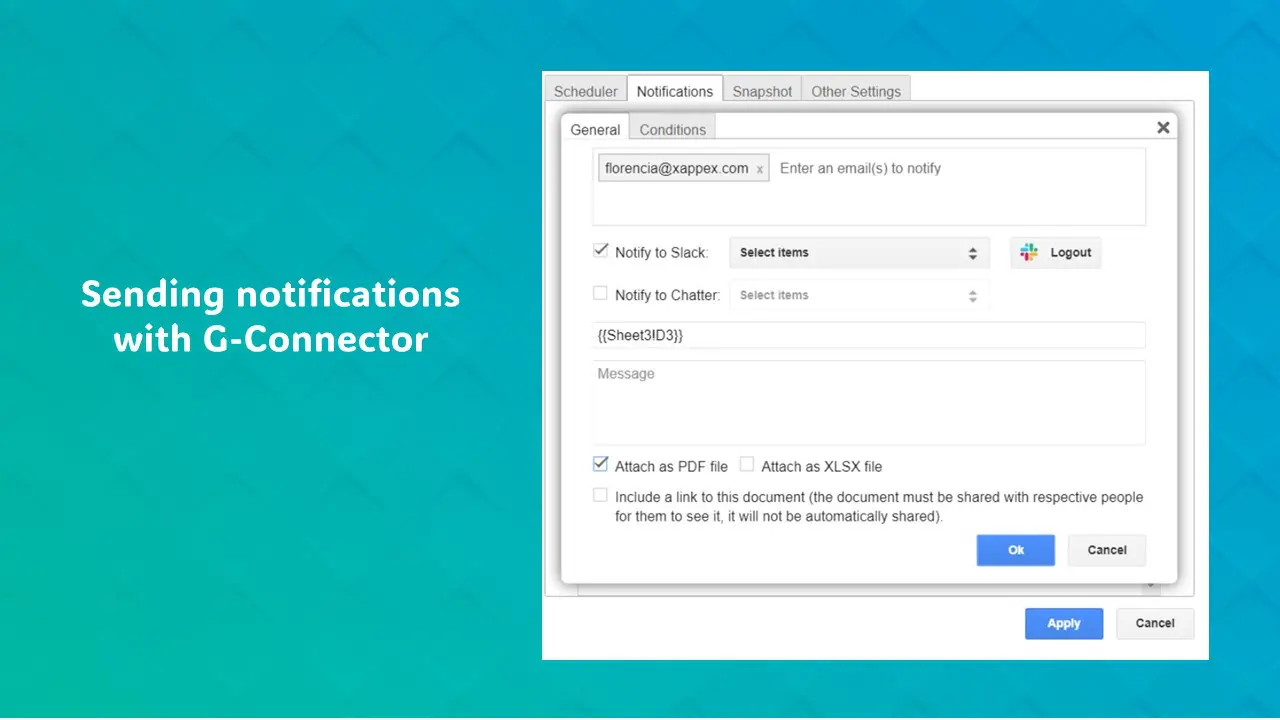Click the Apply button
Screen dimensions: 1280x720
pos(1063,623)
